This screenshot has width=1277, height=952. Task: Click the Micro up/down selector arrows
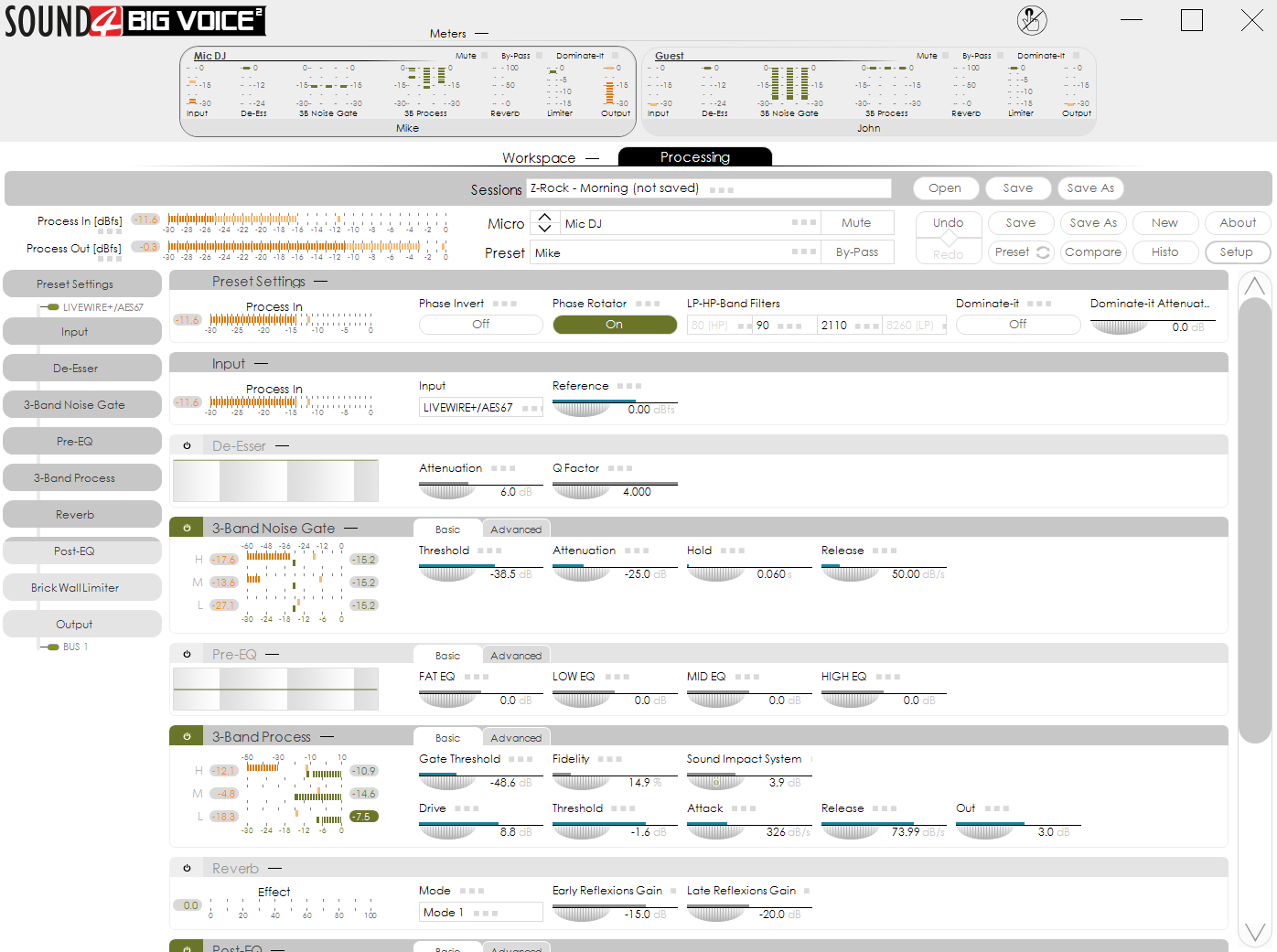[x=544, y=223]
